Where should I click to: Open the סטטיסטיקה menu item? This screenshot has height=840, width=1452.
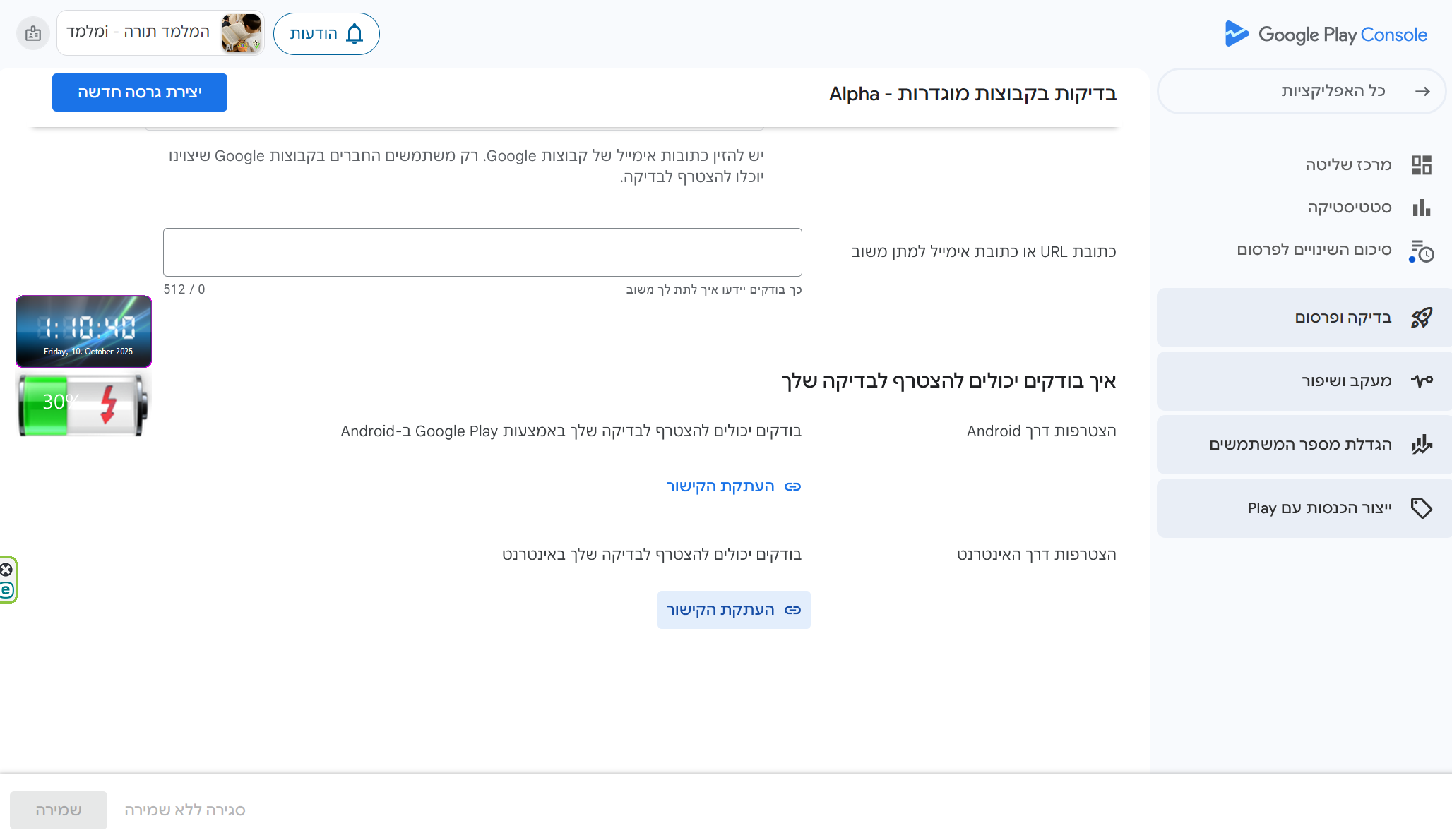tap(1349, 208)
